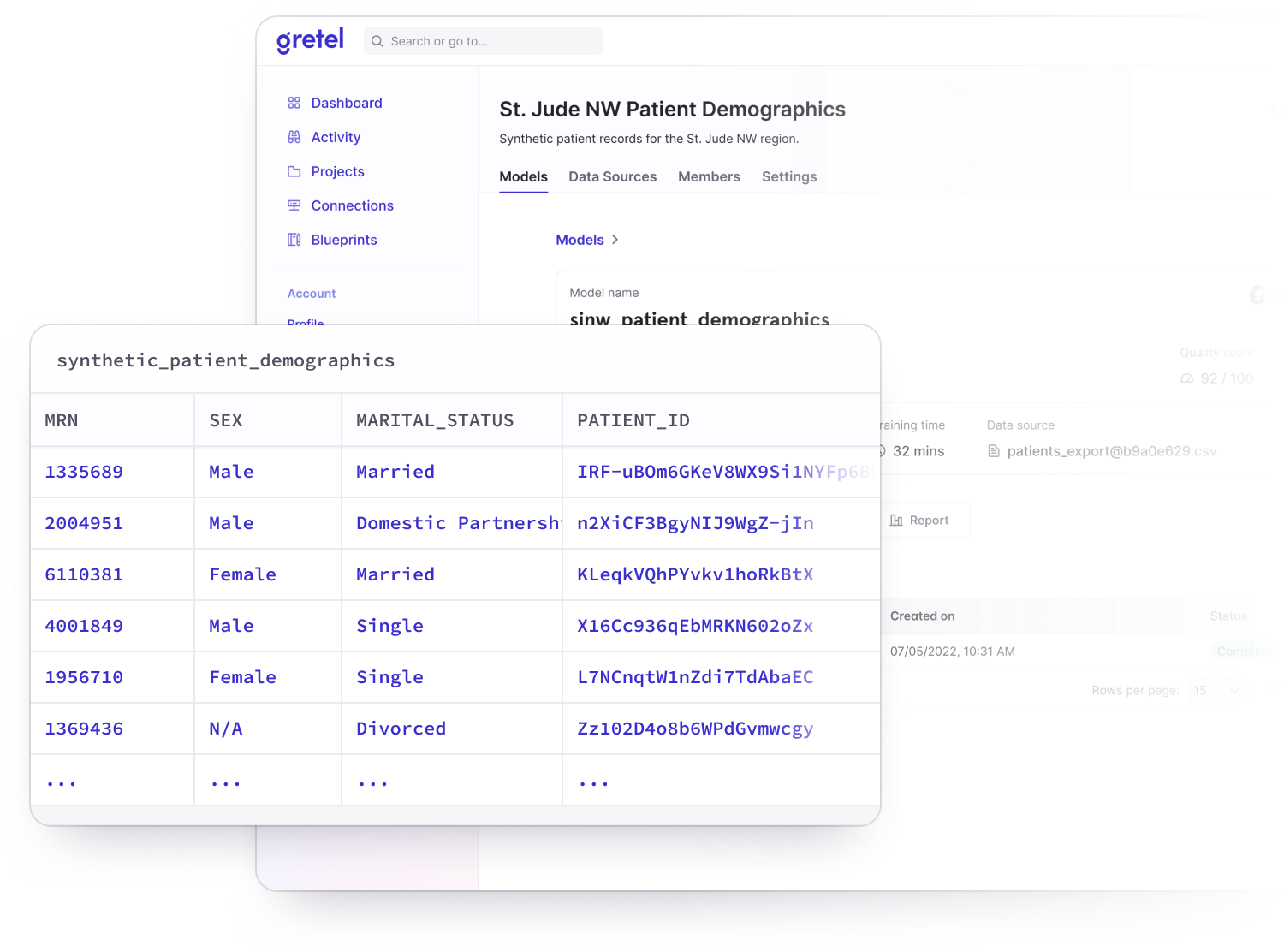This screenshot has height=952, width=1284.
Task: Open the Activity binoculars icon
Action: (294, 137)
